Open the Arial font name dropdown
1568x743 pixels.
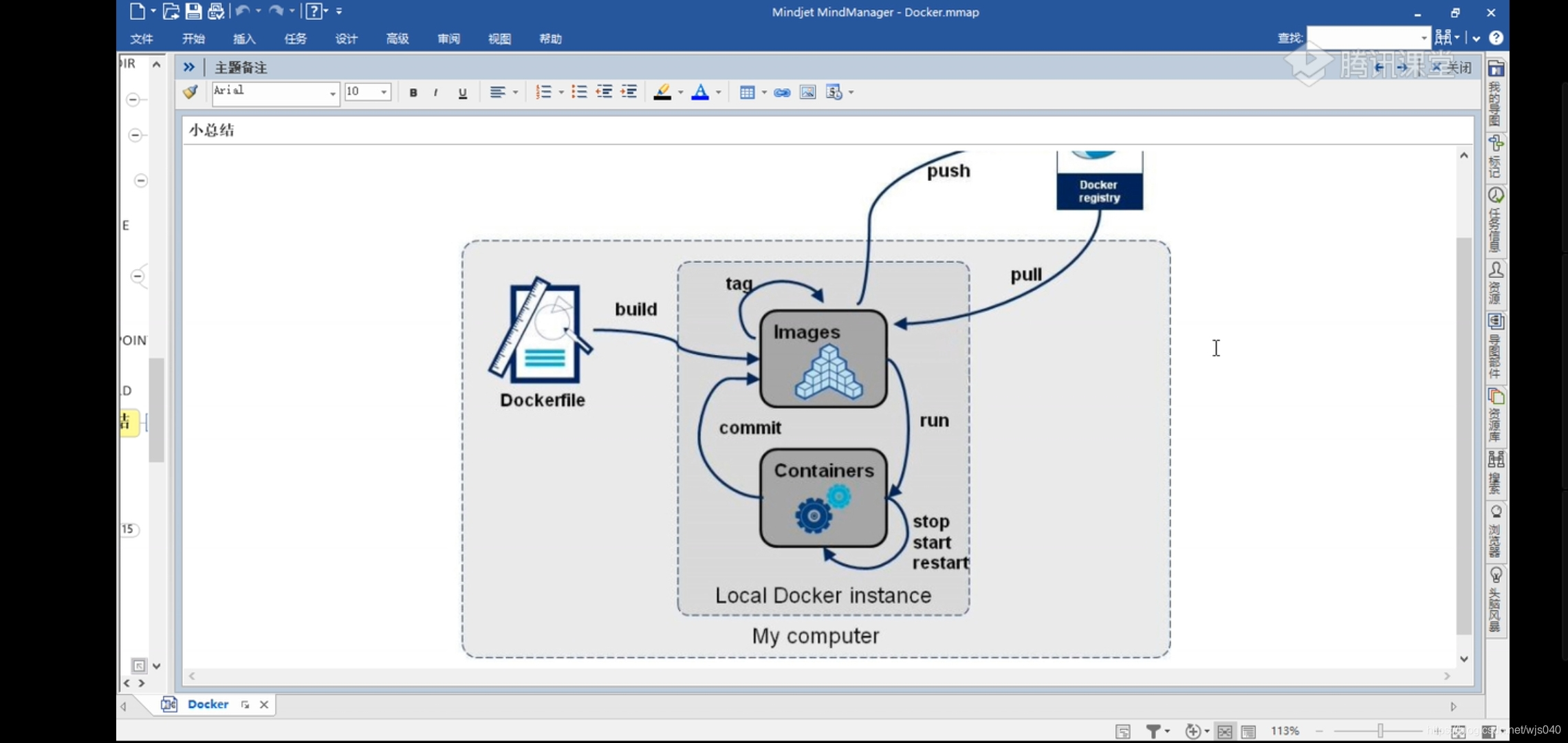332,93
